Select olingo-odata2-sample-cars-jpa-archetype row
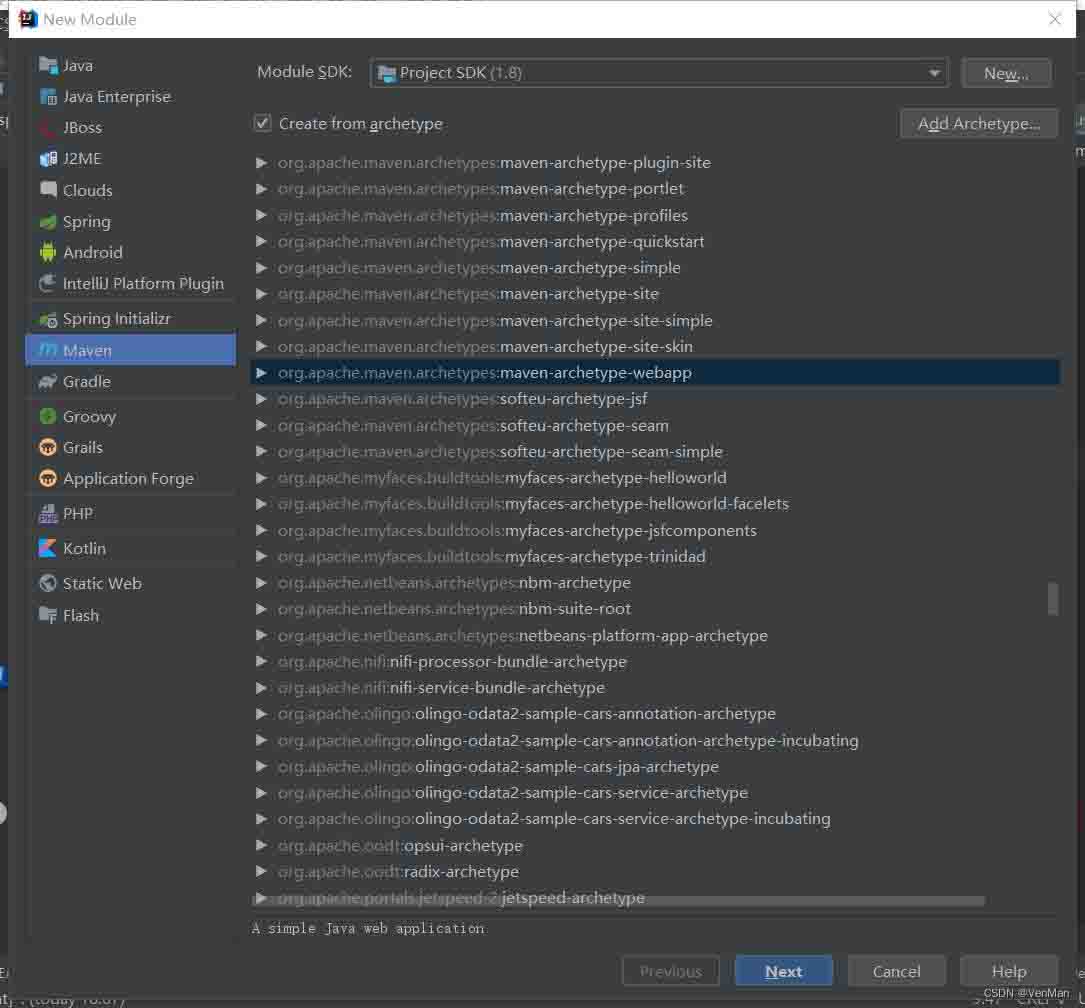This screenshot has width=1085, height=1008. (x=655, y=767)
